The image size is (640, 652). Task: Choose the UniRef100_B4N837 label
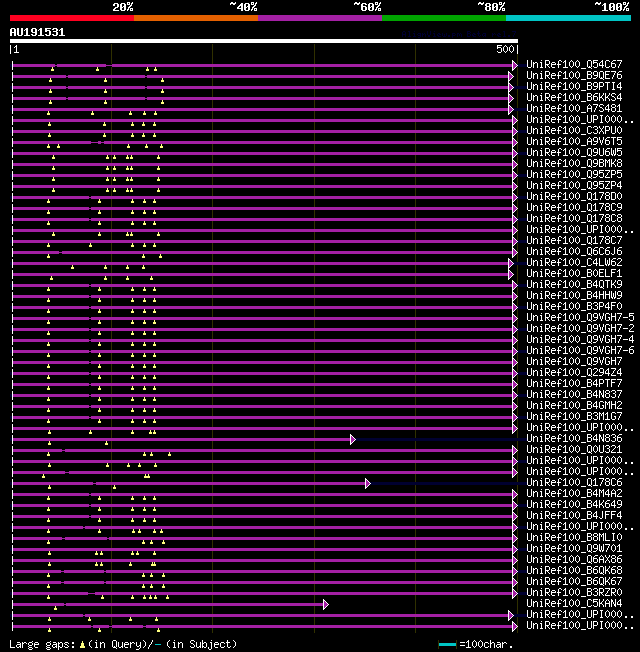click(574, 395)
